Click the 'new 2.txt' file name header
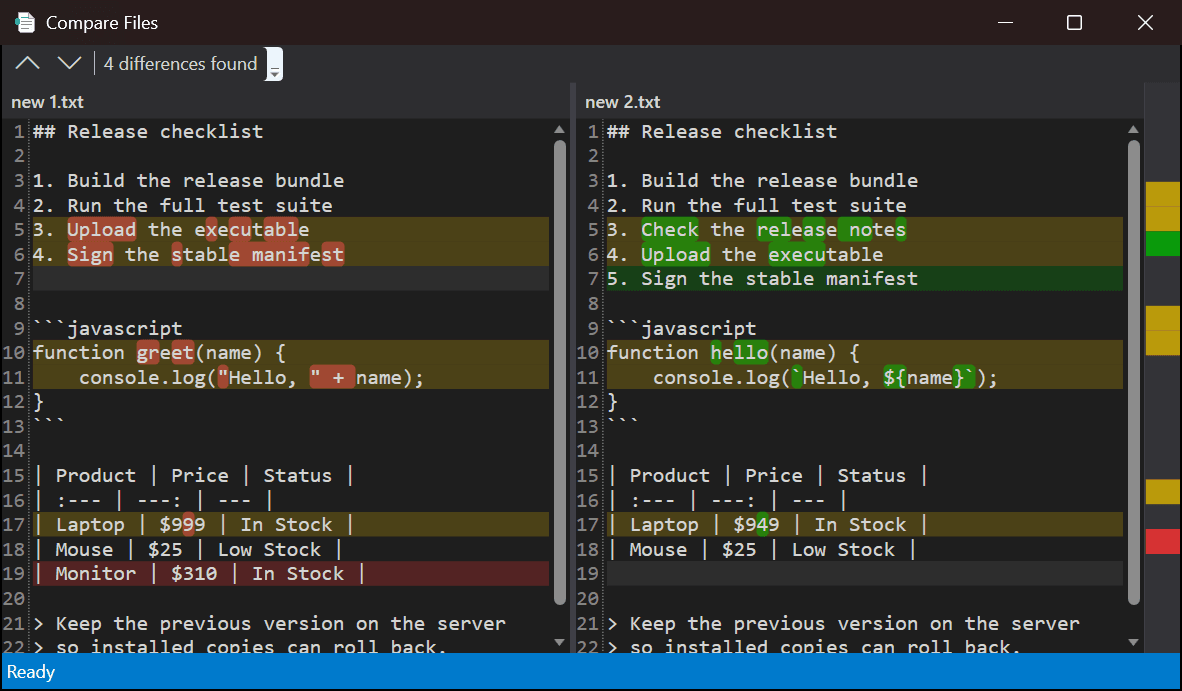 point(623,102)
